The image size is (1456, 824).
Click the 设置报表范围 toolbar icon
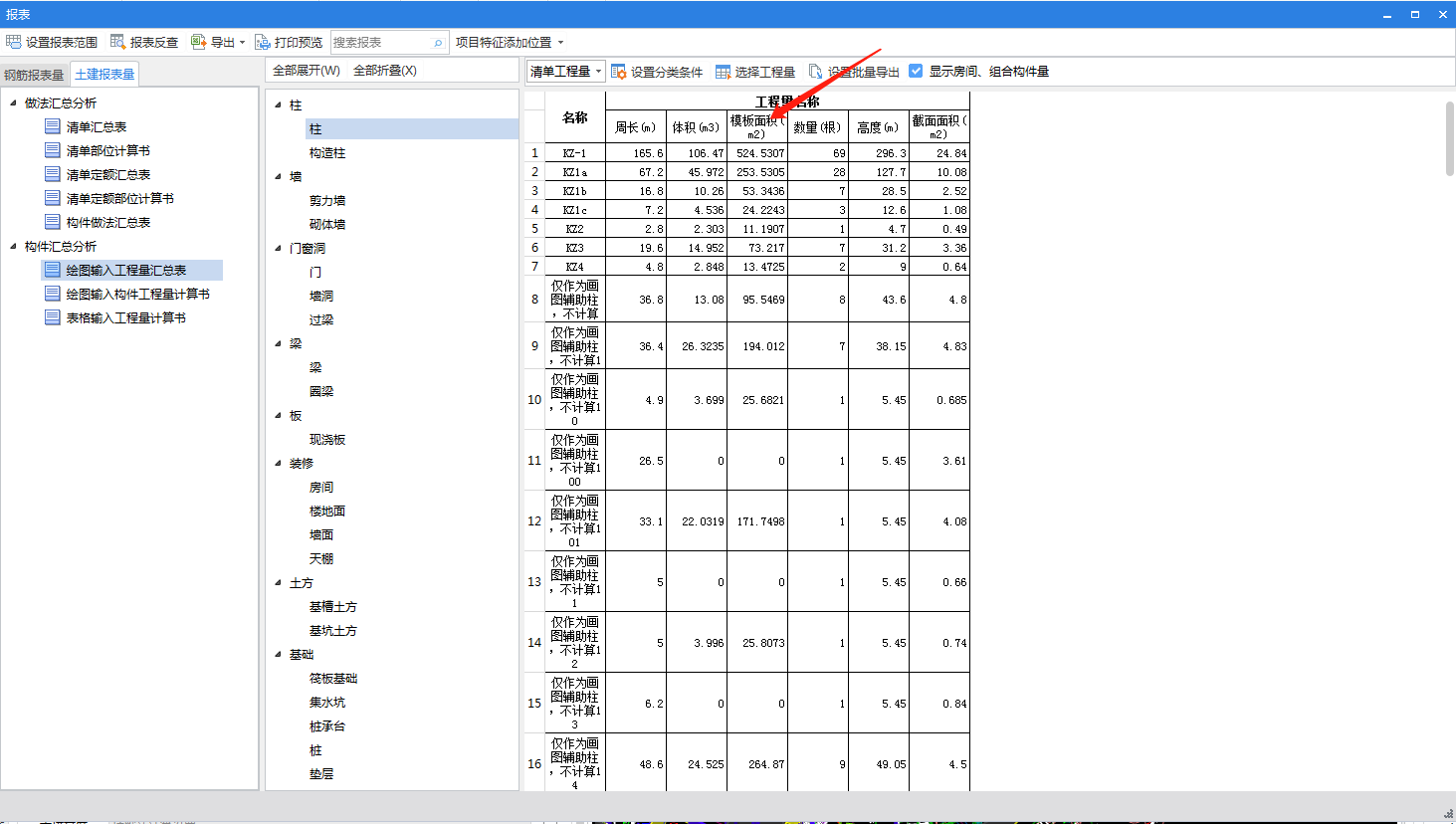tap(13, 42)
